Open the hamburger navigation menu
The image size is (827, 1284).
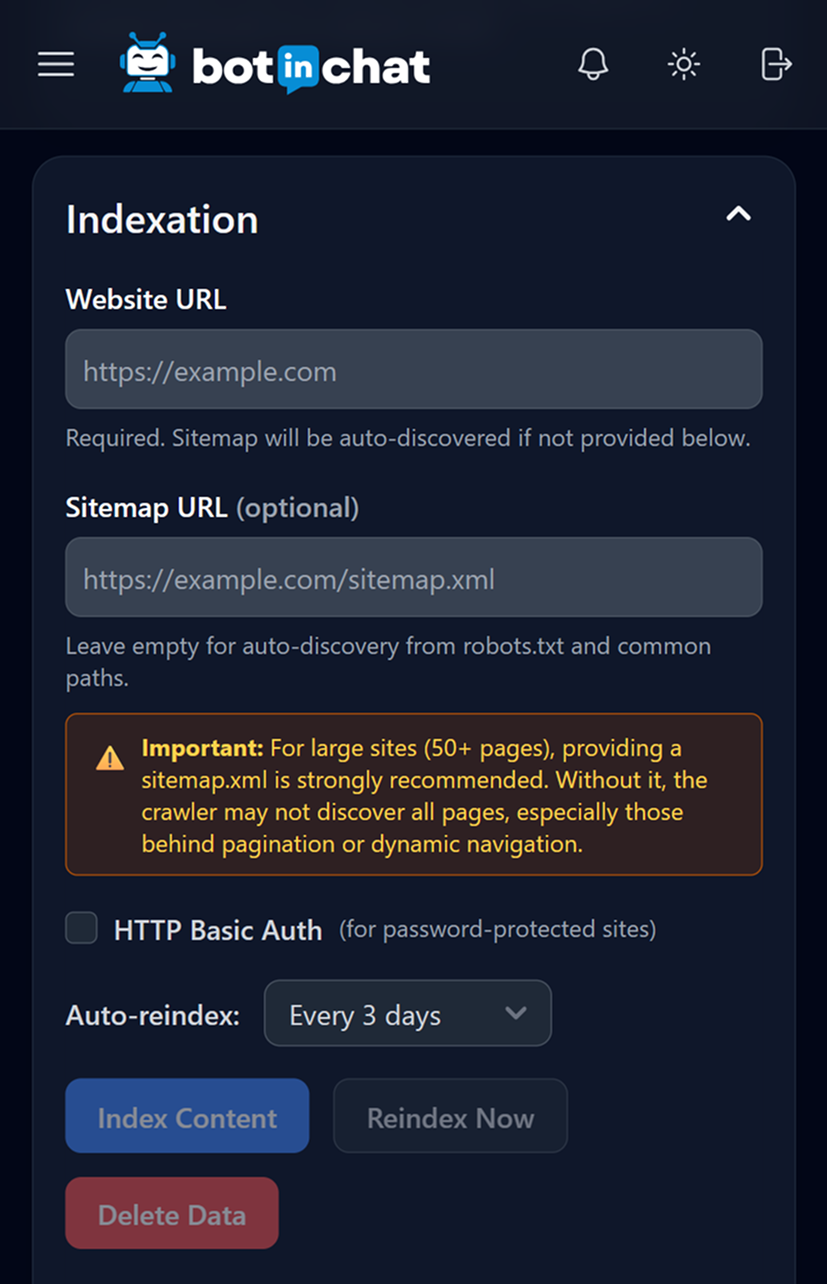(56, 65)
